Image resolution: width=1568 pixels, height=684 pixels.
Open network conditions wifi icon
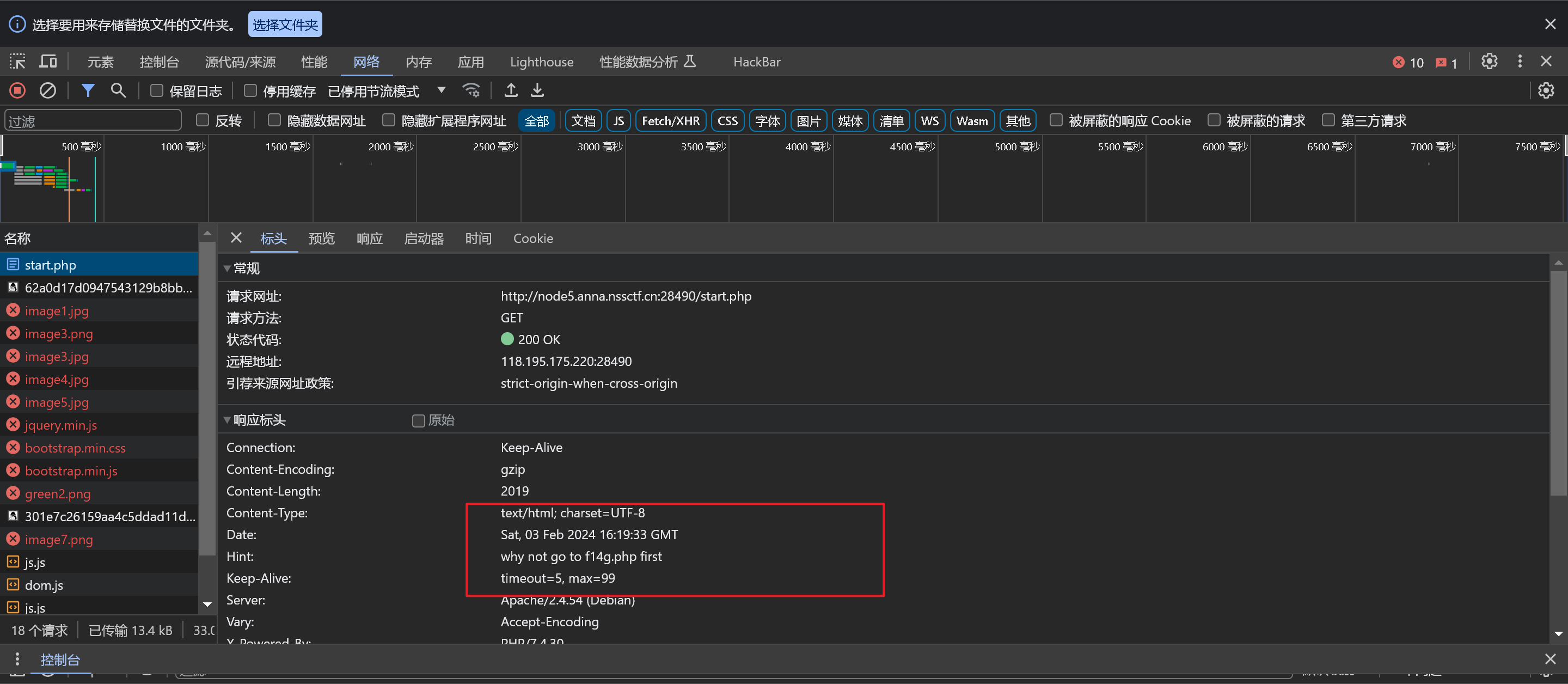[x=471, y=91]
